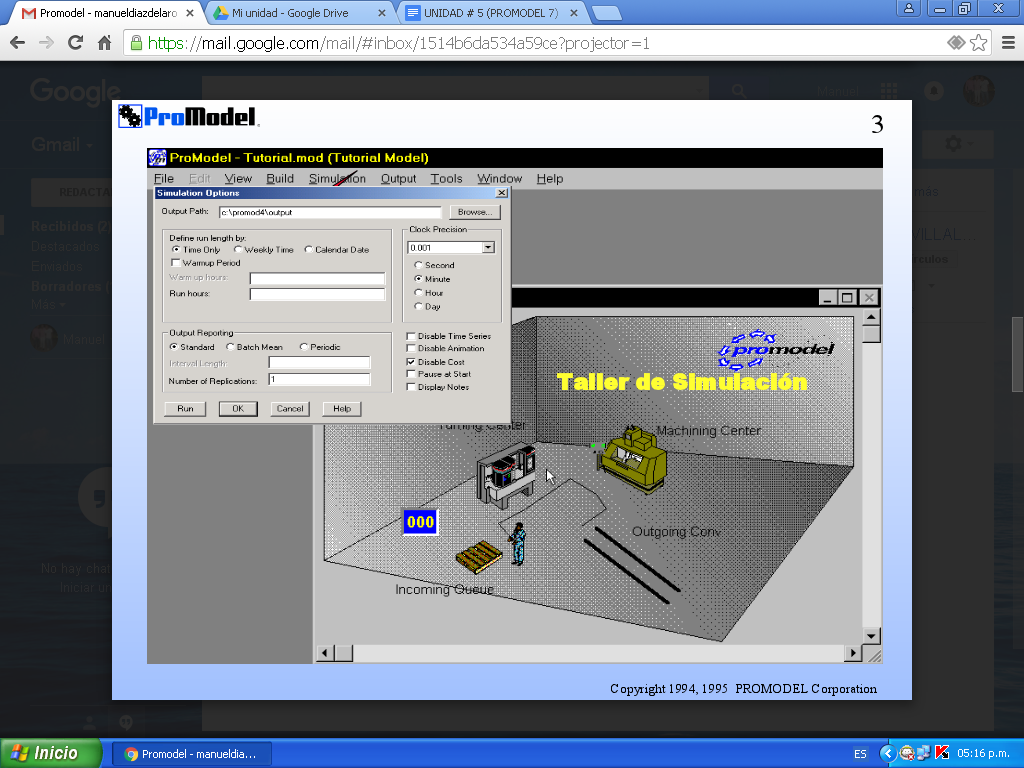Click the browser forward arrow

tap(46, 43)
